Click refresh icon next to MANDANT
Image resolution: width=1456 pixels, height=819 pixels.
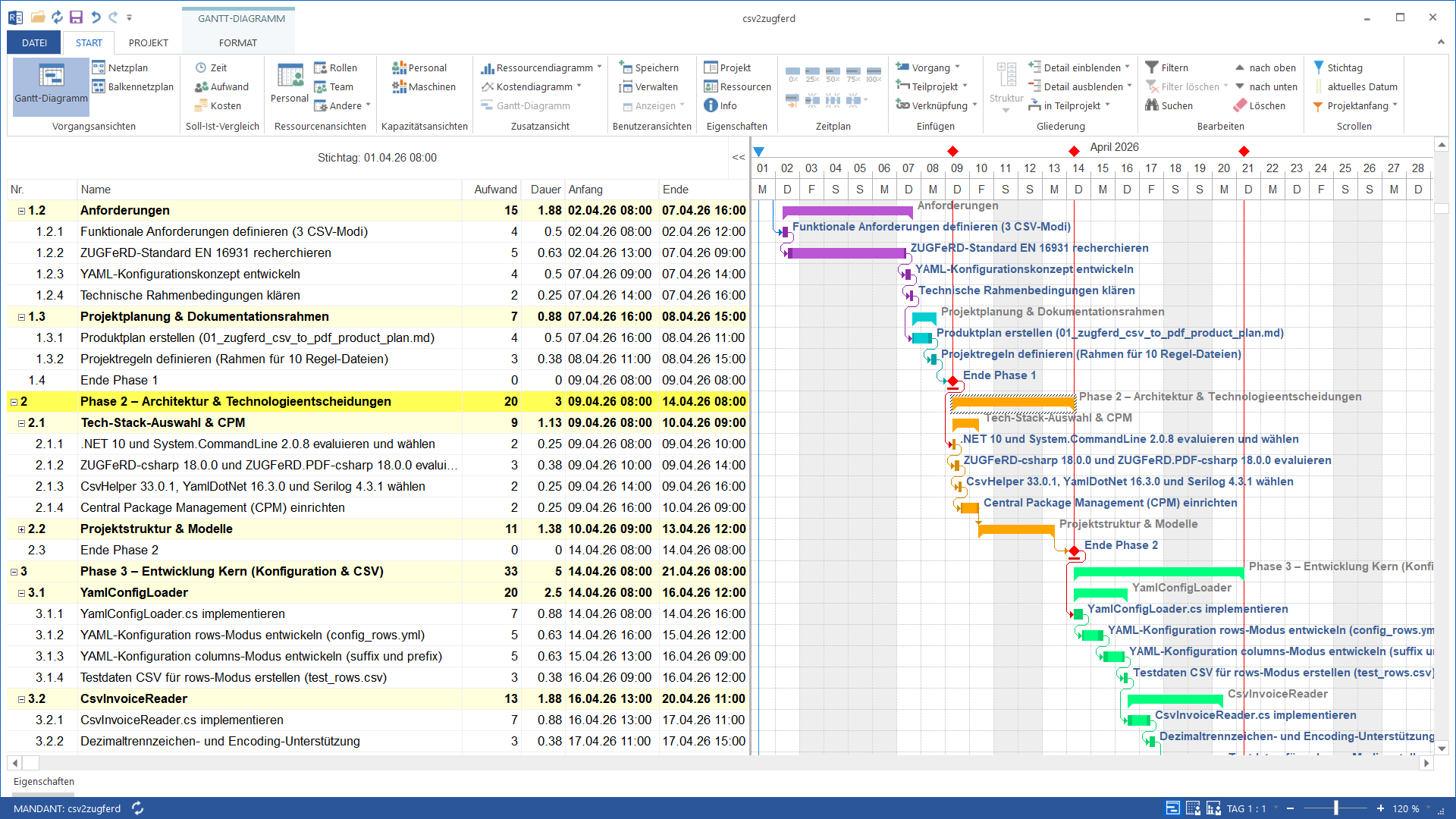(x=138, y=808)
